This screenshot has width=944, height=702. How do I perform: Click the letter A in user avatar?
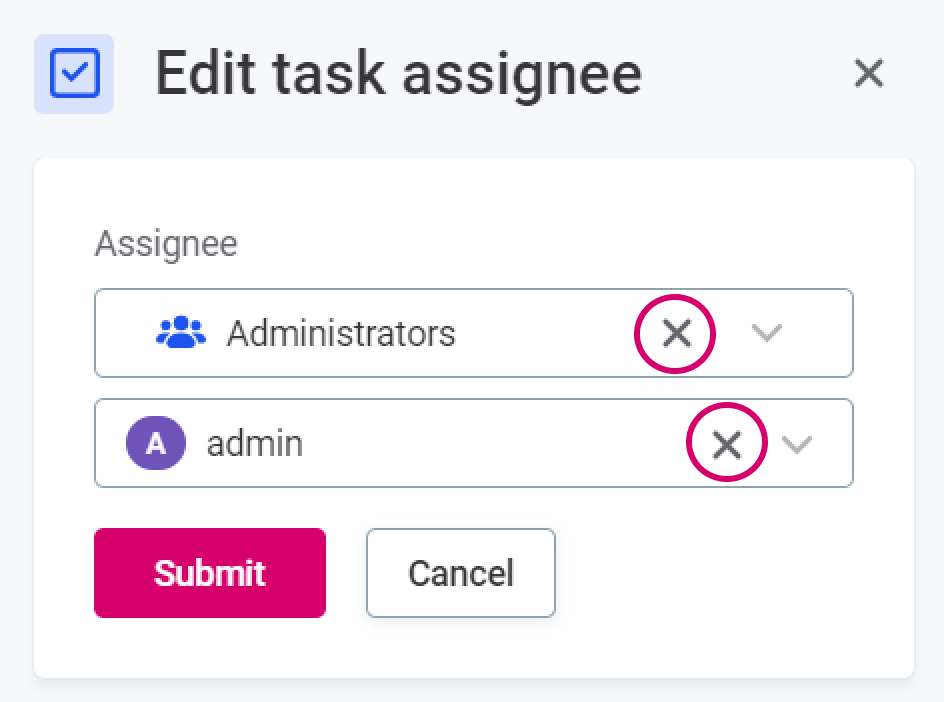155,444
